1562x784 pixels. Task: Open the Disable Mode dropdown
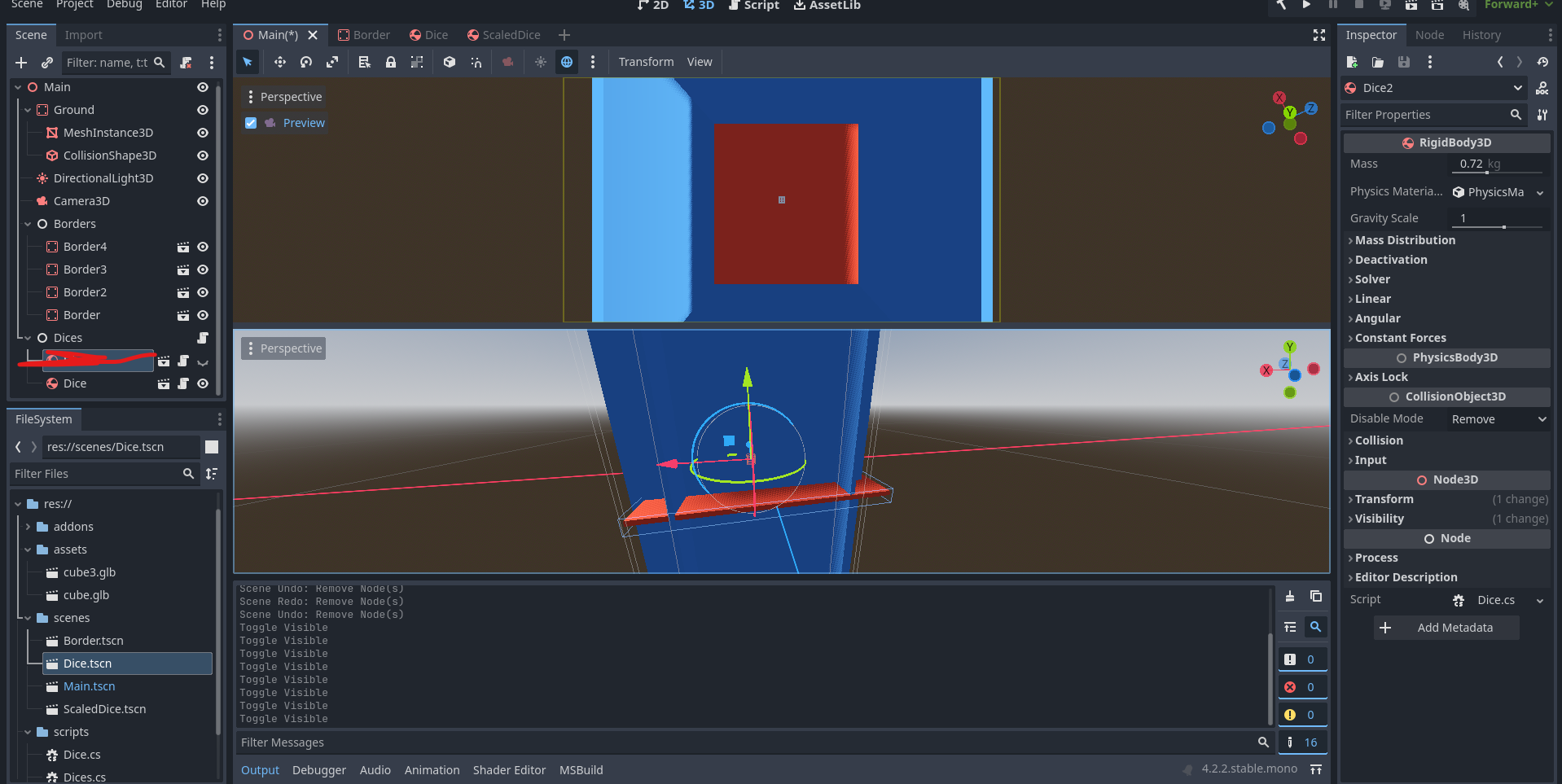(x=1497, y=419)
